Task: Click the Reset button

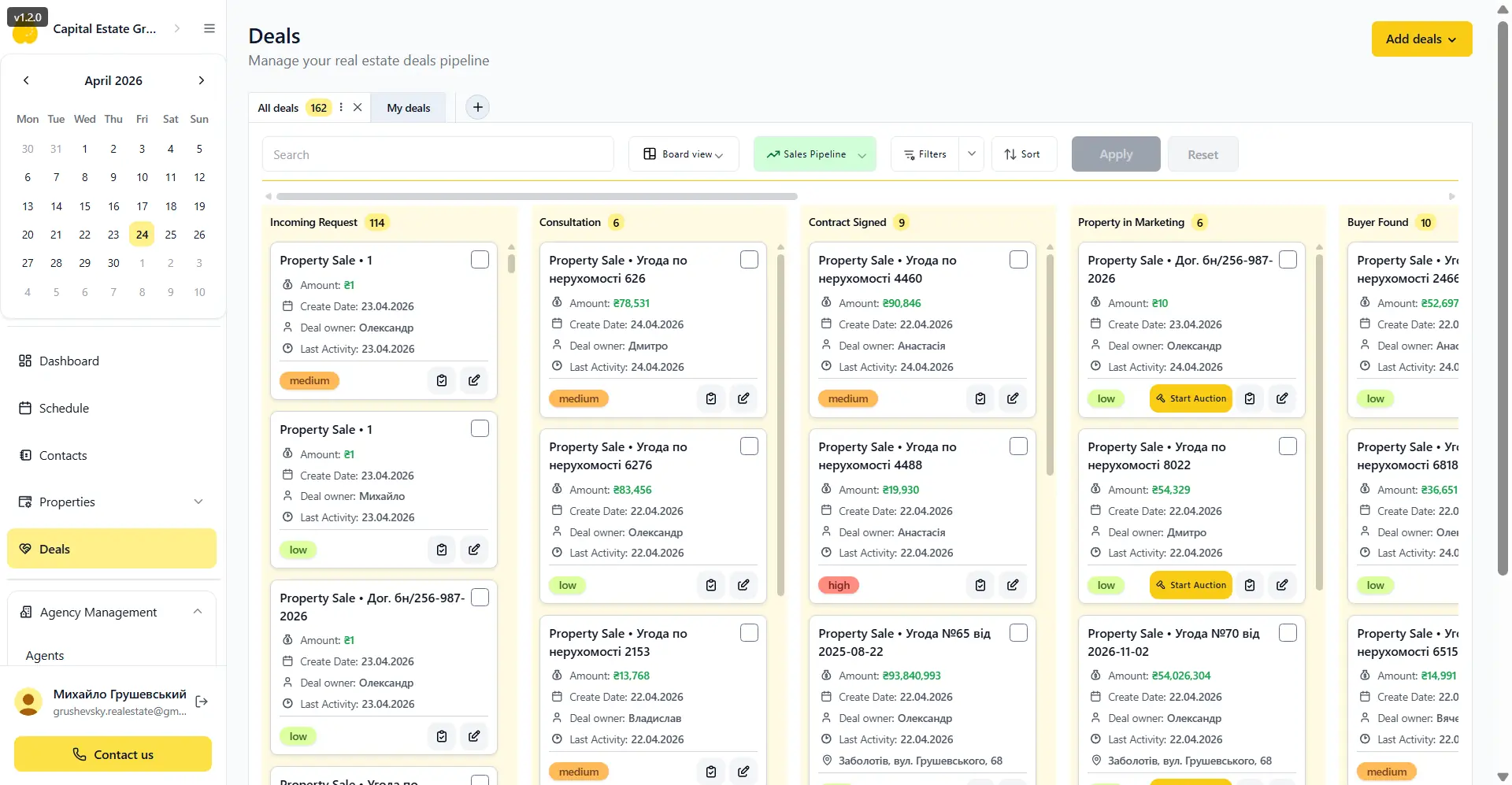Action: 1203,154
